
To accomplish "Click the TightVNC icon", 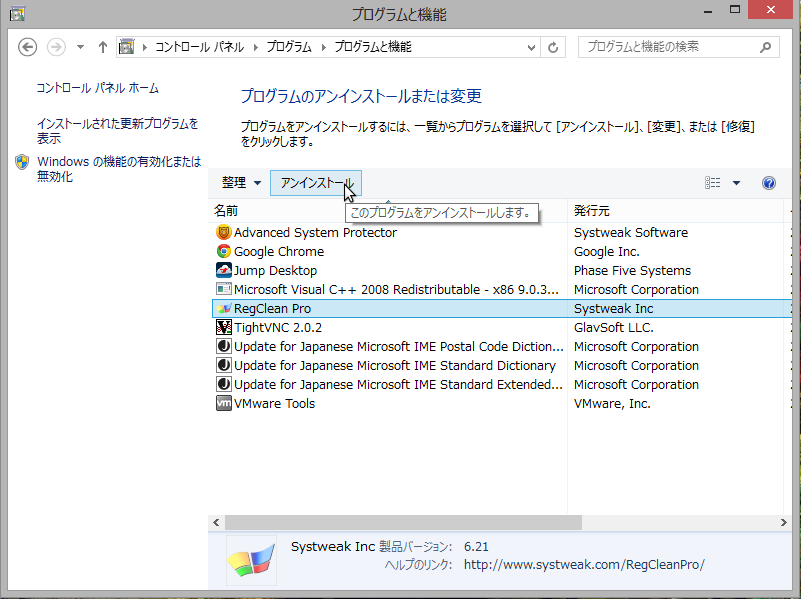I will pos(223,327).
